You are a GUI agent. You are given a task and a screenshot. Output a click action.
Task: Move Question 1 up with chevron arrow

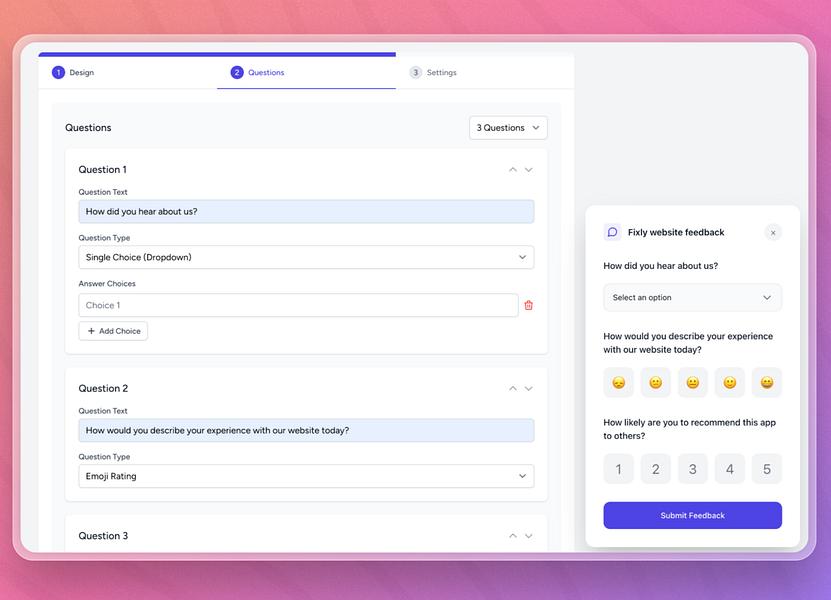point(512,170)
